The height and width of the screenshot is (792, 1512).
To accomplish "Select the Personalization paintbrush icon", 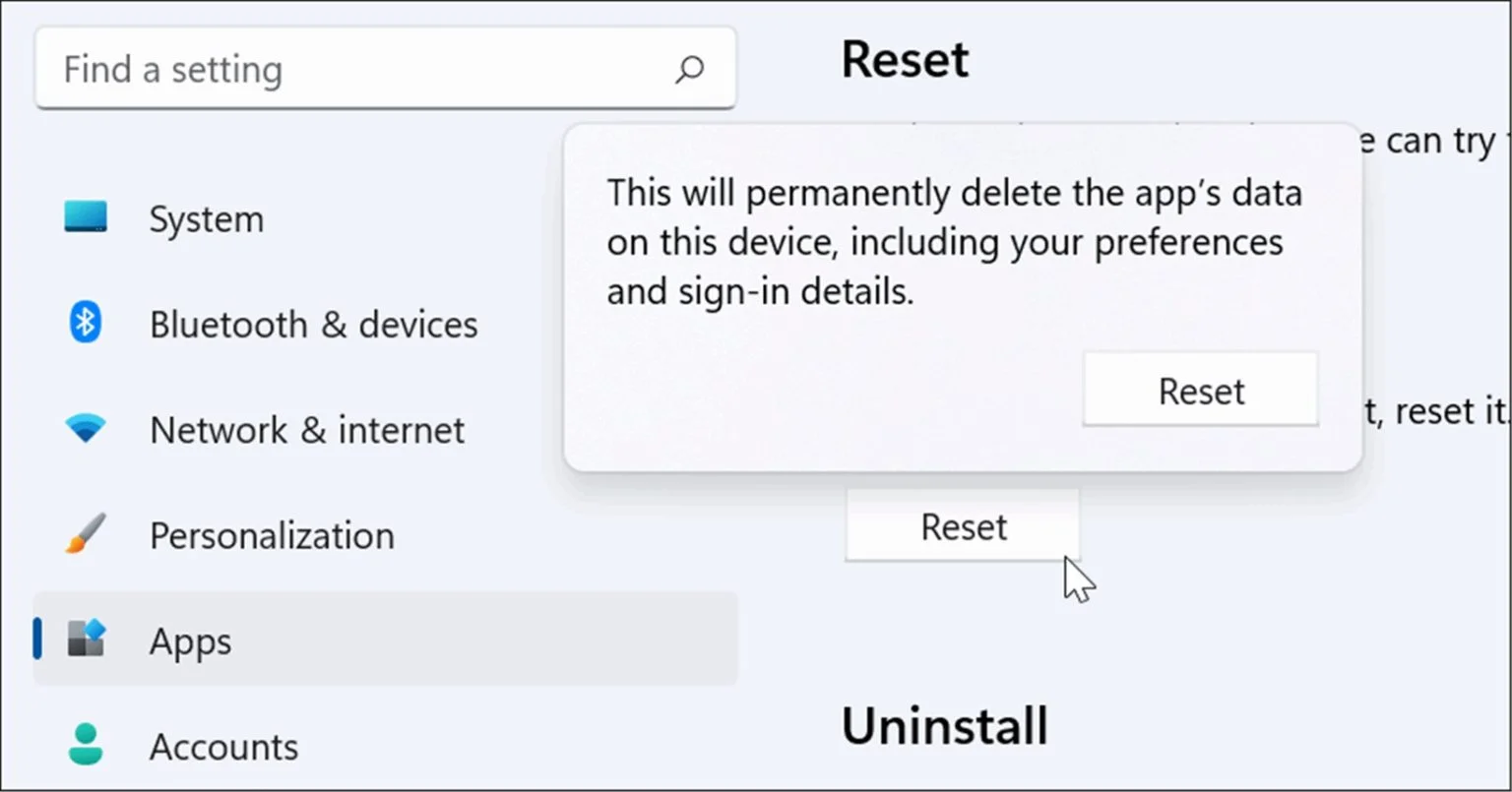I will (86, 534).
